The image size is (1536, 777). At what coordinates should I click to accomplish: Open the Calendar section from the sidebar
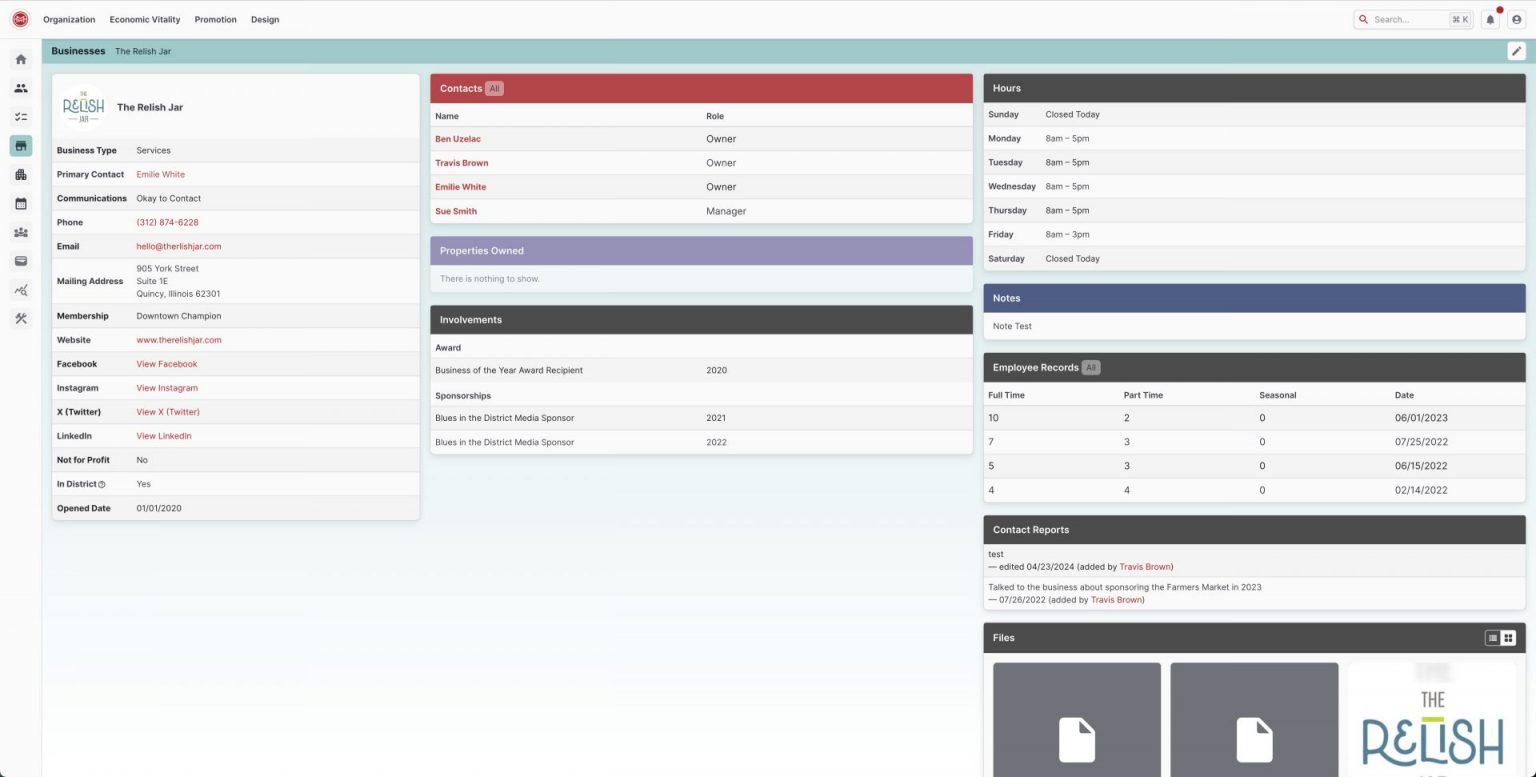(x=20, y=203)
